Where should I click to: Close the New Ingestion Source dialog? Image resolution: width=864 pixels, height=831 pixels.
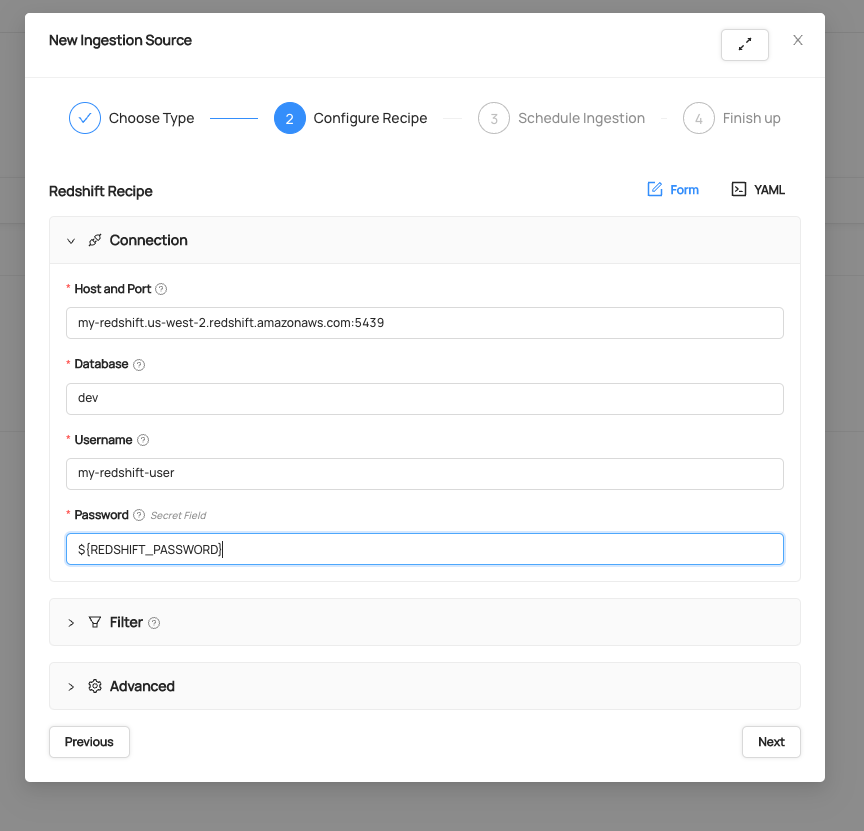797,40
